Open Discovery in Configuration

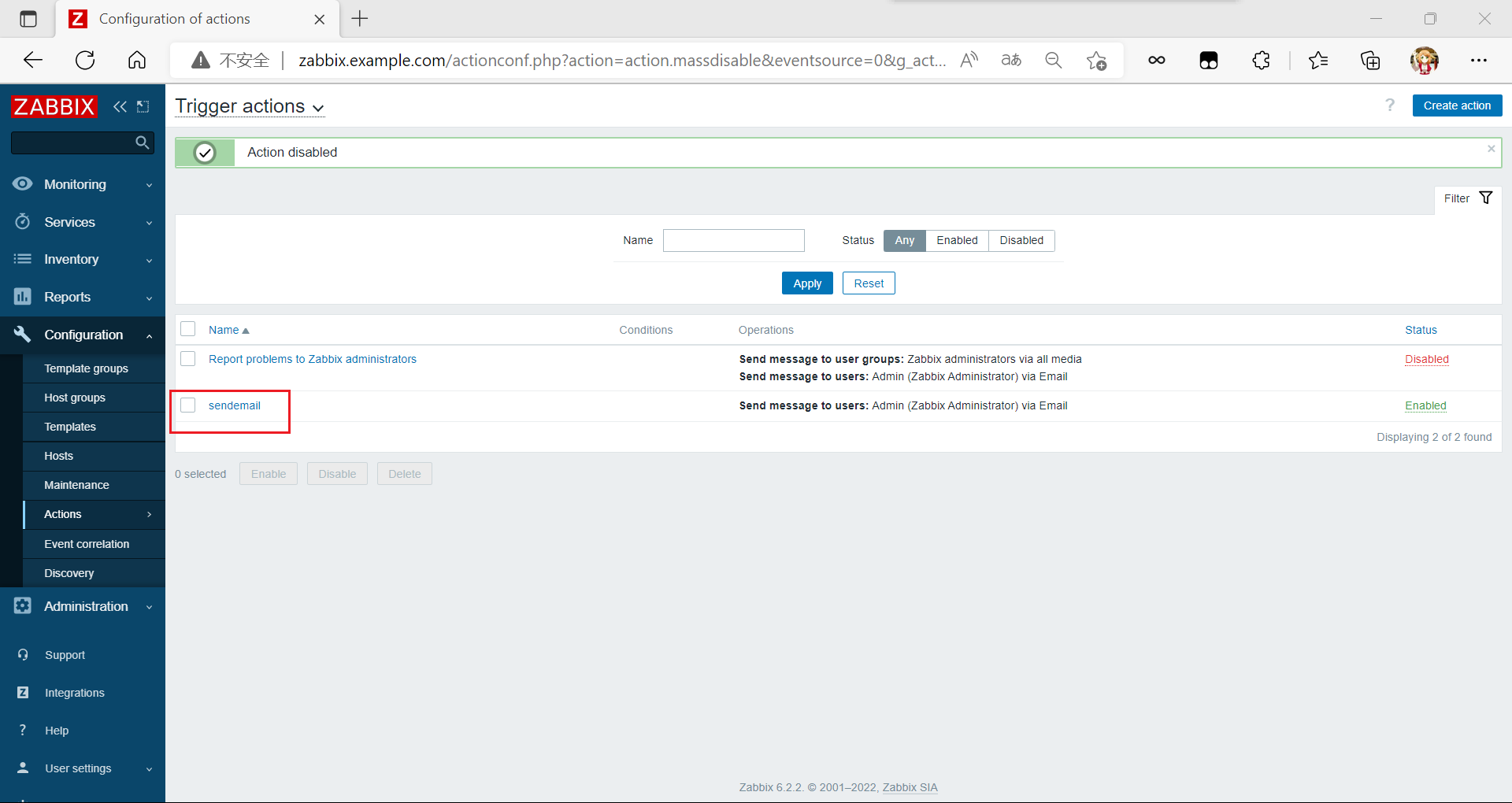click(x=69, y=573)
